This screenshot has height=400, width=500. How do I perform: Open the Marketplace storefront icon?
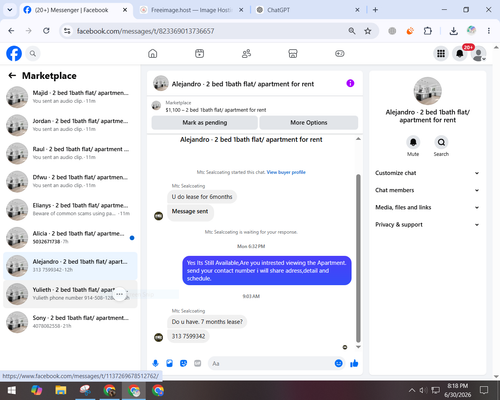[x=293, y=53]
